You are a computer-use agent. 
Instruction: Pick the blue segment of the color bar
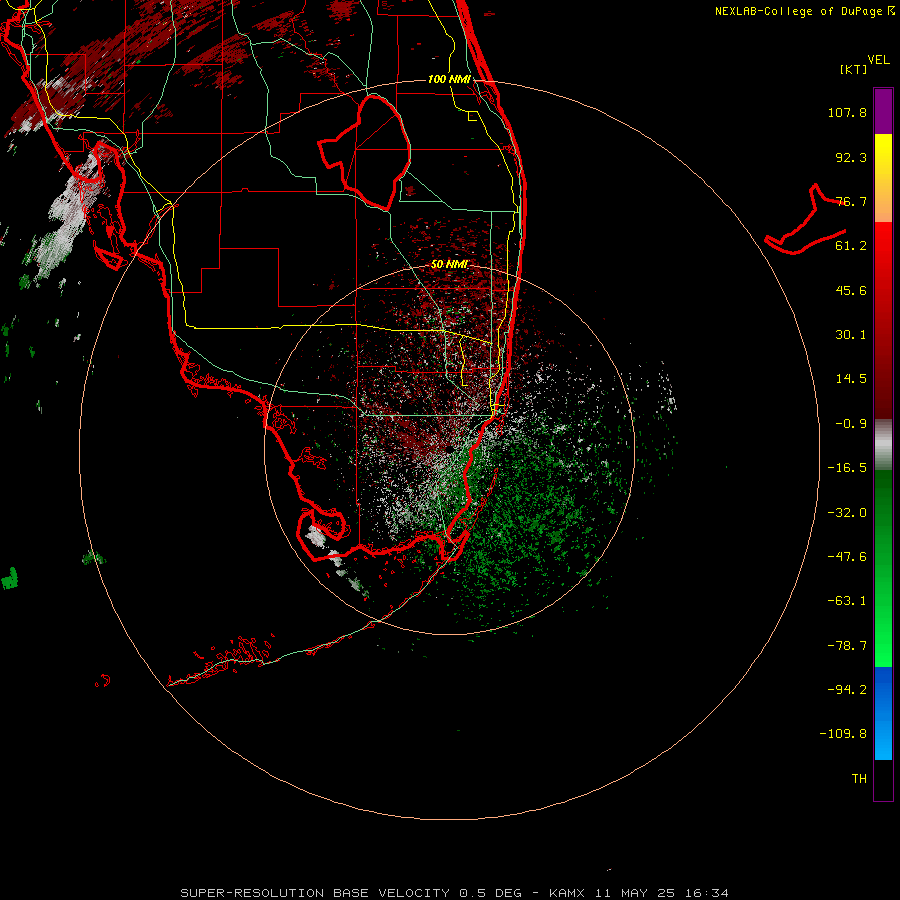point(883,713)
